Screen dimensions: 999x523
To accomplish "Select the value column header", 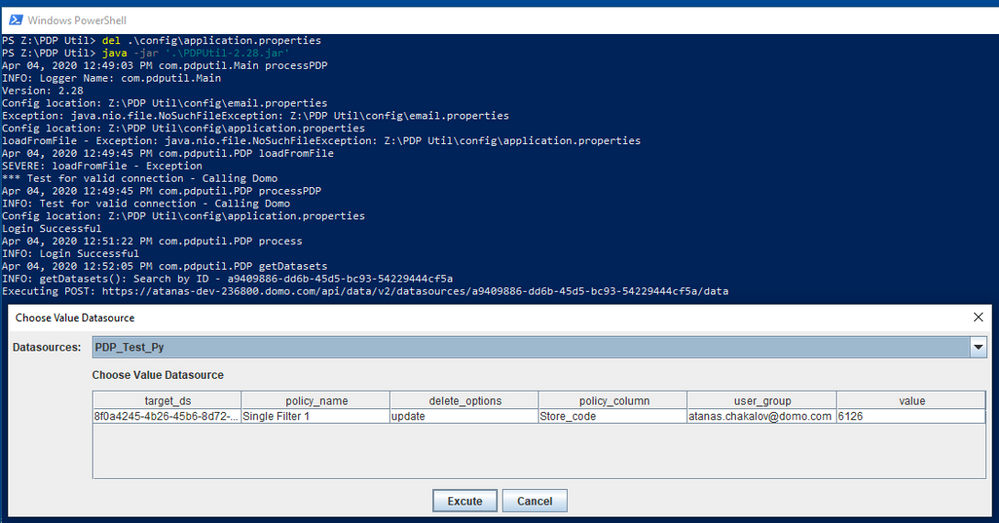I will coord(911,401).
